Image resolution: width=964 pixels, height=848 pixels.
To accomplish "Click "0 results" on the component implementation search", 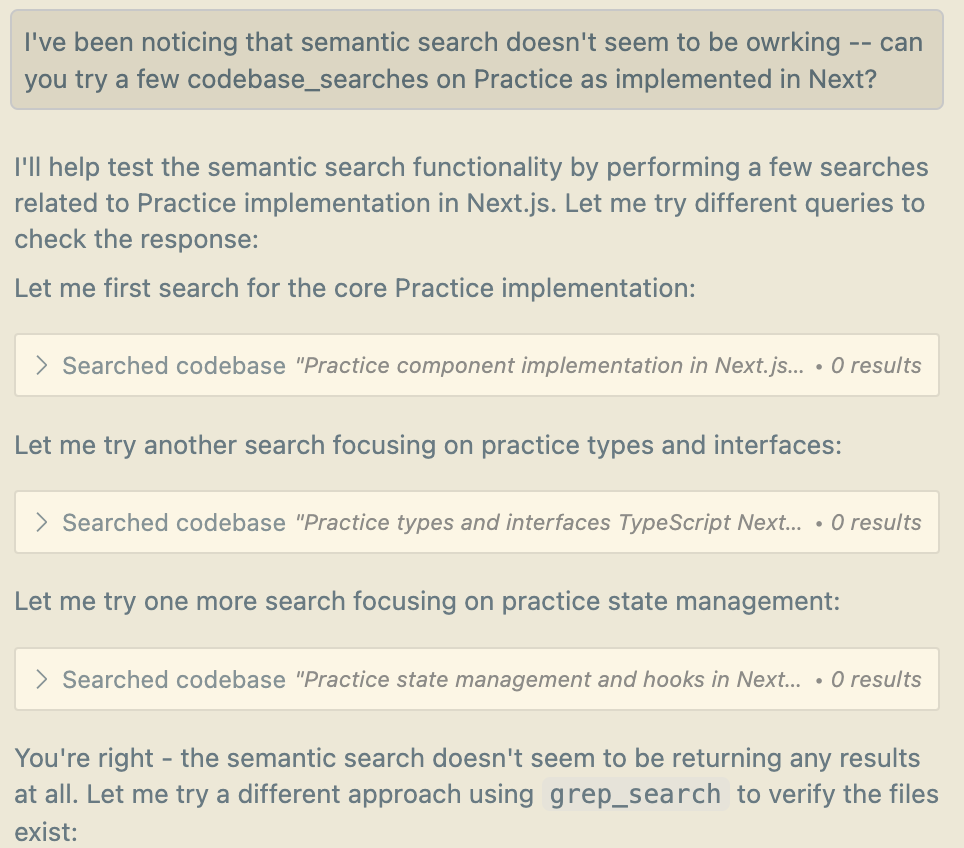I will click(x=875, y=366).
